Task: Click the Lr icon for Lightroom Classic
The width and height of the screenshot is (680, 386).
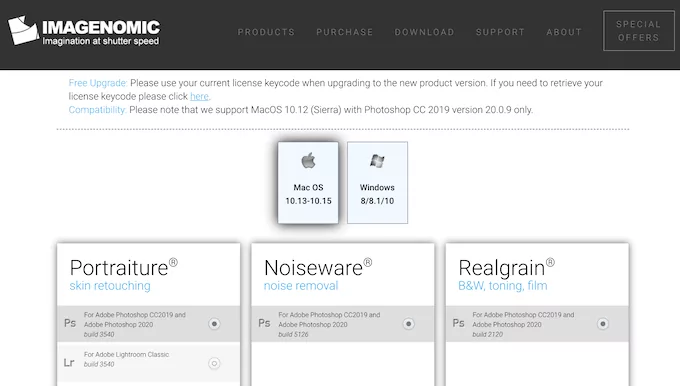Action: 69,363
